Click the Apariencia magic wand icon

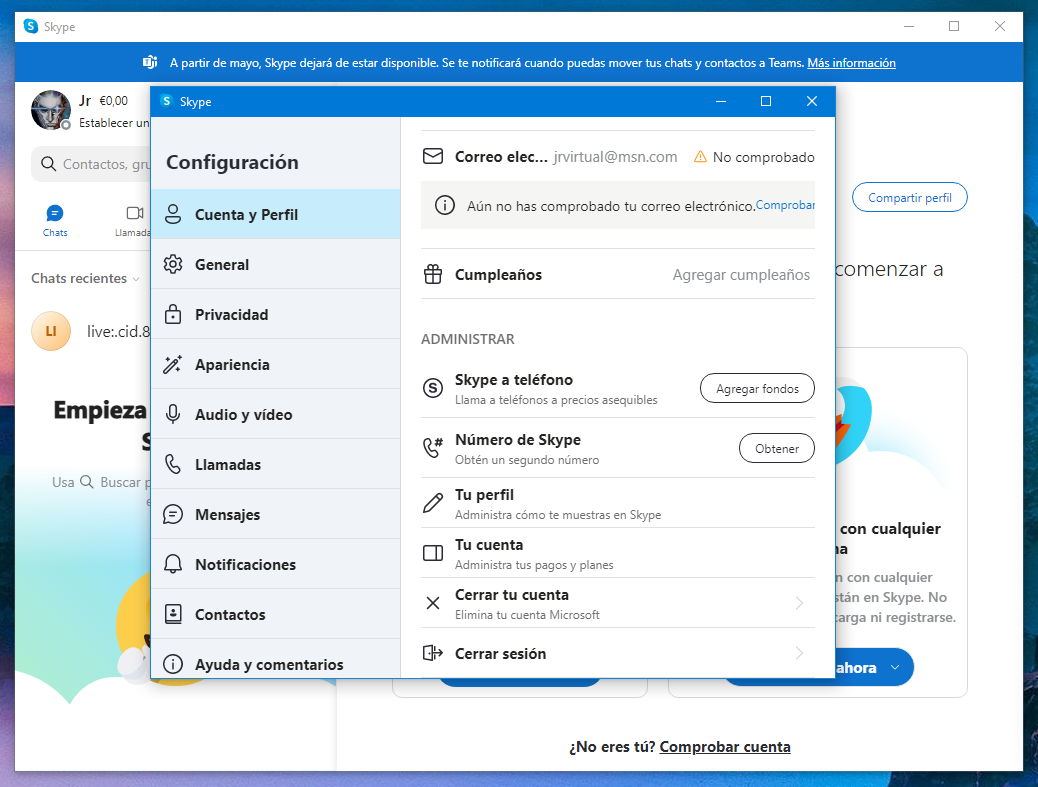(173, 364)
